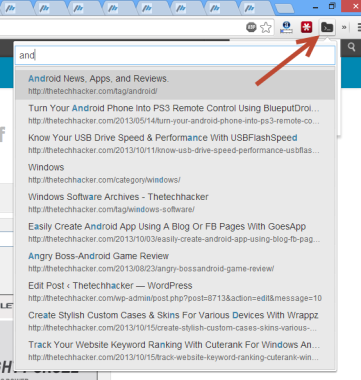Open 'Create Stylish Custom Cases & Skins' result
The image size is (361, 380).
tap(175, 321)
